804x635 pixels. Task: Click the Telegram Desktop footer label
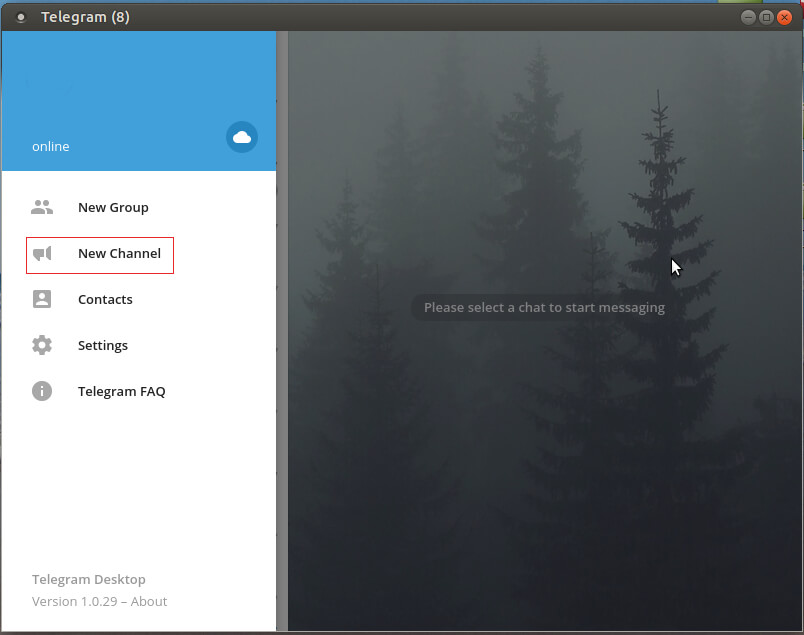click(x=88, y=579)
